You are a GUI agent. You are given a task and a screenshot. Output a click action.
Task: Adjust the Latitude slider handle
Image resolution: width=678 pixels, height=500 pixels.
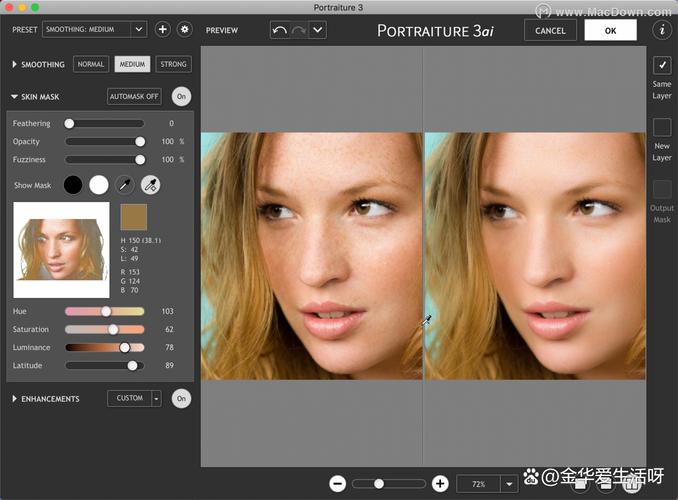point(133,365)
